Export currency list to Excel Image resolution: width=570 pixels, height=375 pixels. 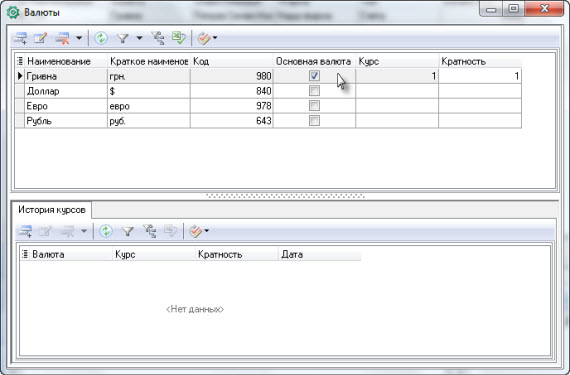coord(179,38)
